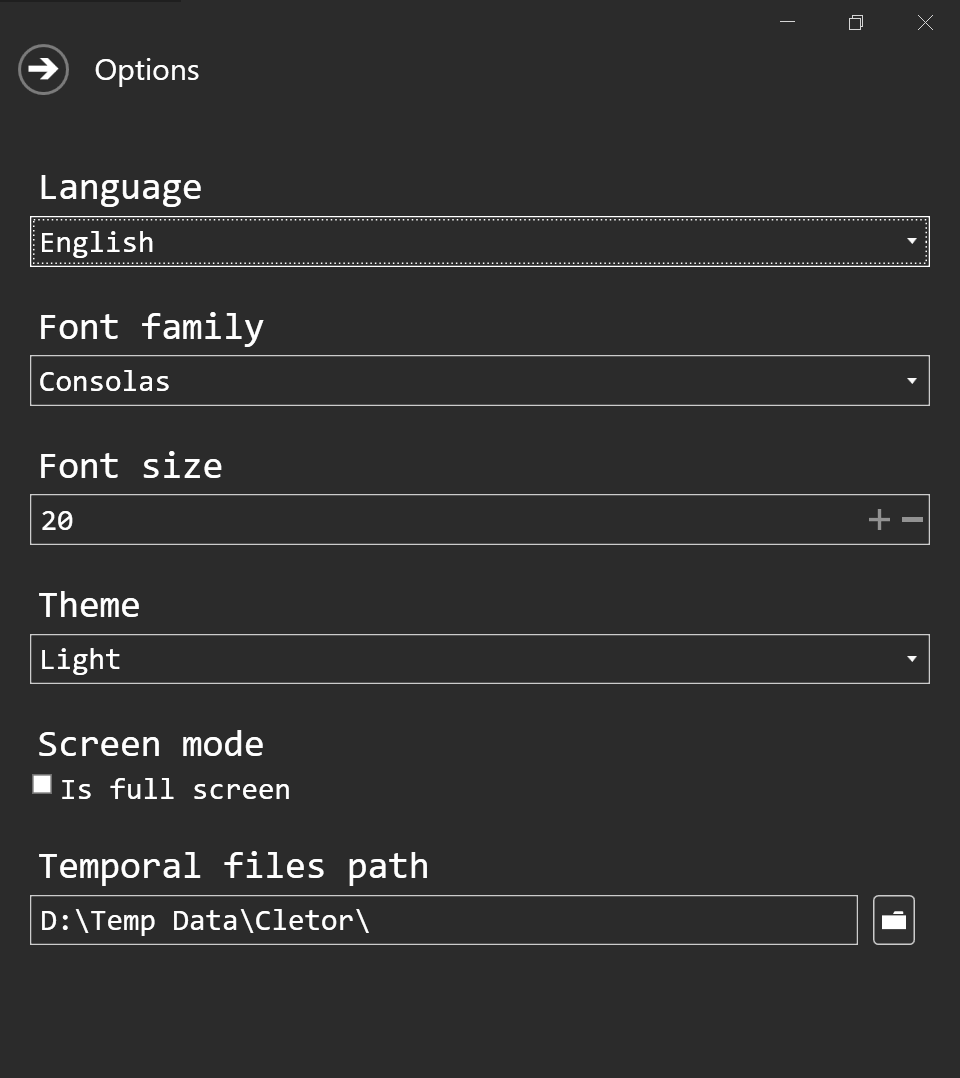960x1078 pixels.
Task: Click the Temporal files path heading
Action: point(233,866)
